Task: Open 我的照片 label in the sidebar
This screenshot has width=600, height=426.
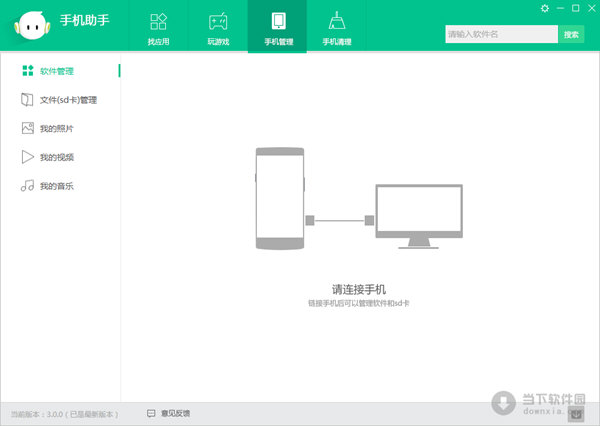Action: (57, 129)
